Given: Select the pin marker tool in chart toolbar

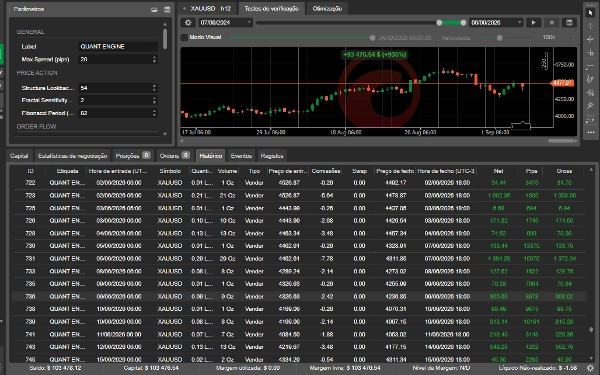Looking at the screenshot, I should 591,106.
